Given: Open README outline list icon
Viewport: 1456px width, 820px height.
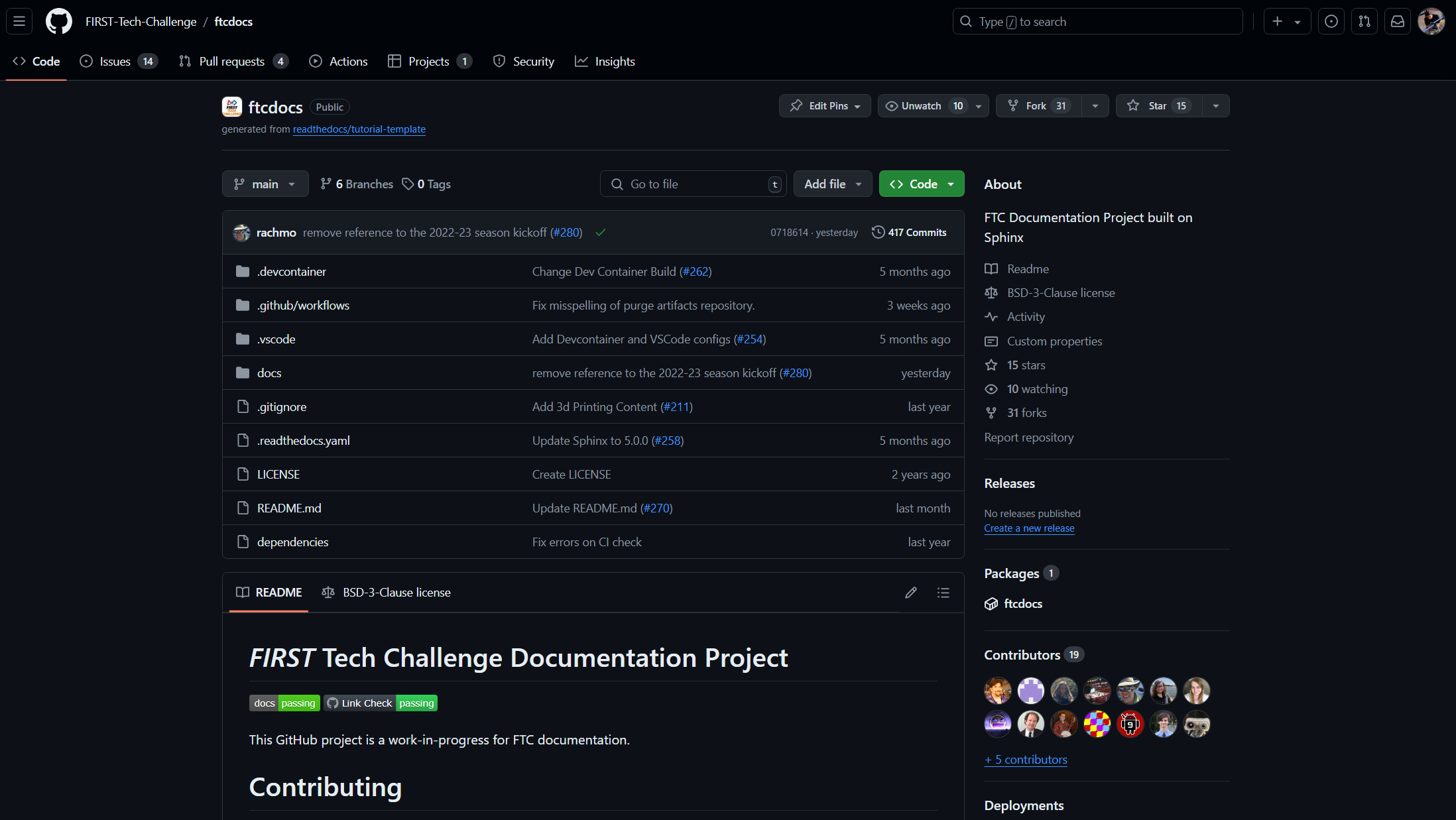Looking at the screenshot, I should [943, 593].
